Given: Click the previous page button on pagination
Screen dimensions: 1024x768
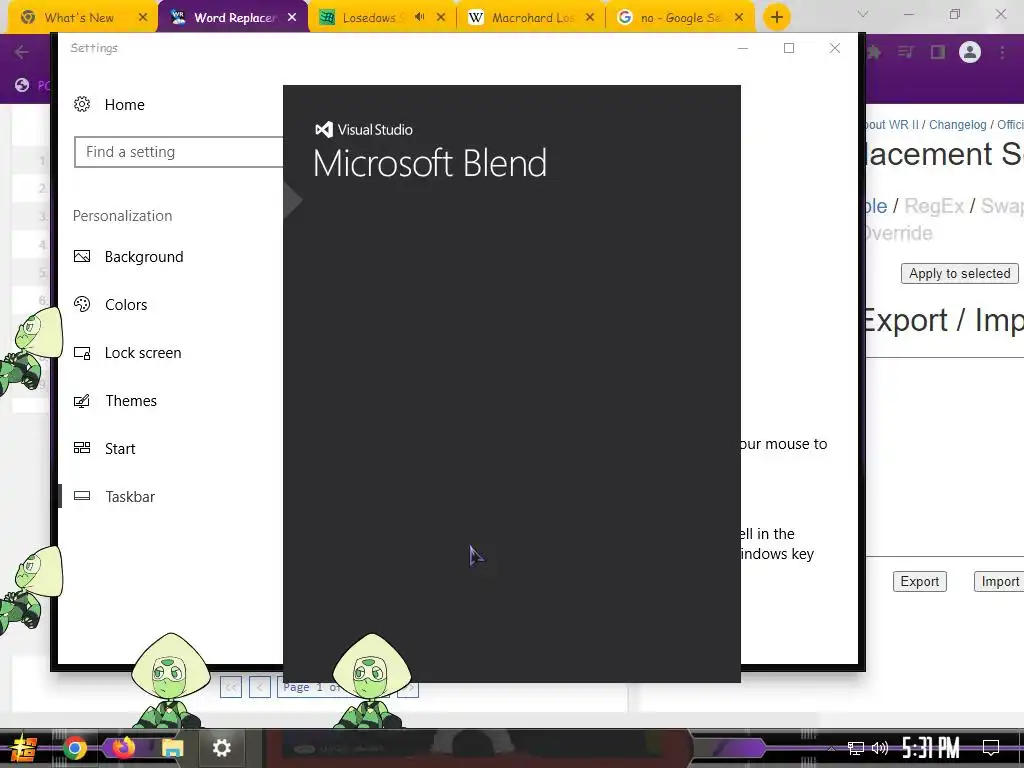Looking at the screenshot, I should [x=259, y=687].
